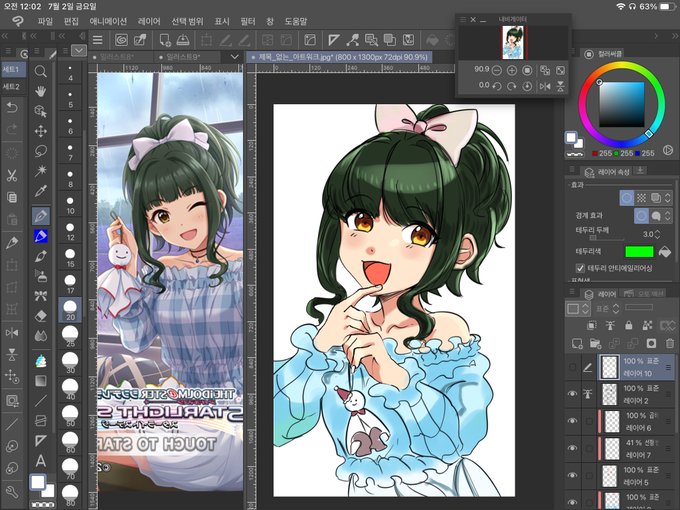
Task: Open the 파일 menu
Action: click(45, 21)
